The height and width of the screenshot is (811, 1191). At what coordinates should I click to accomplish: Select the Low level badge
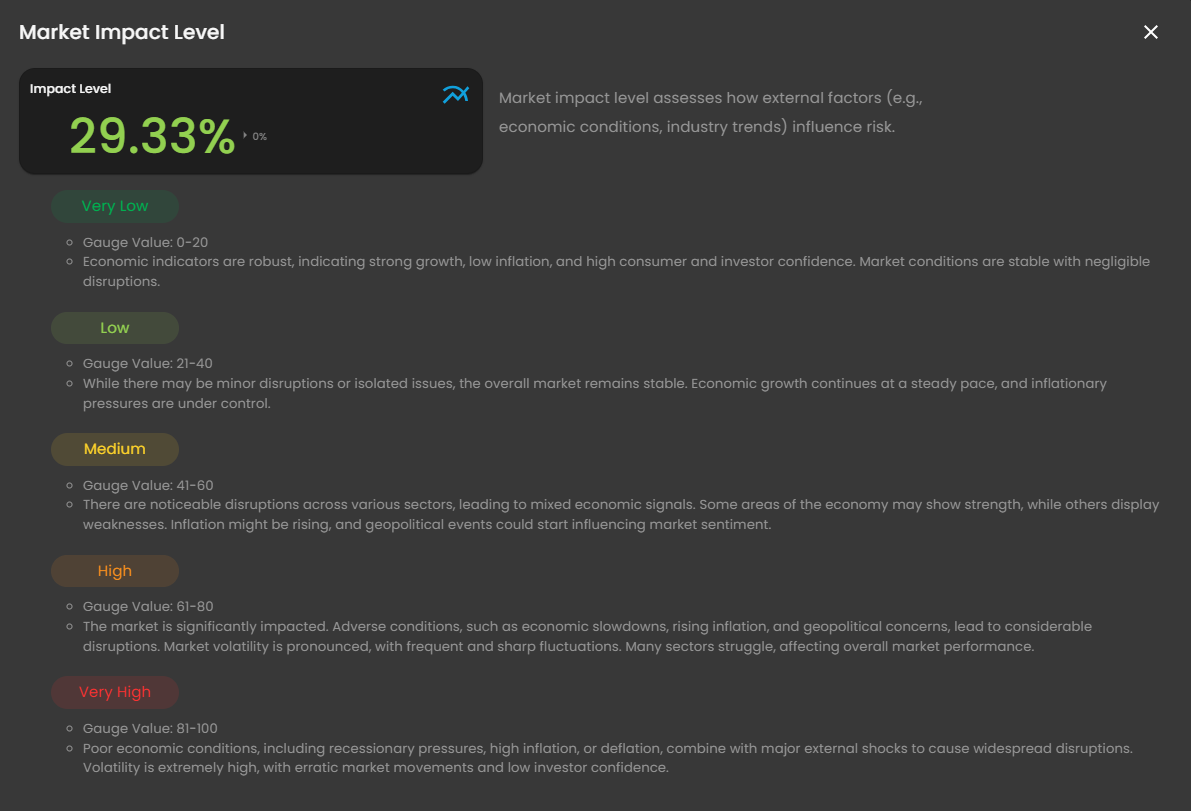click(x=115, y=328)
